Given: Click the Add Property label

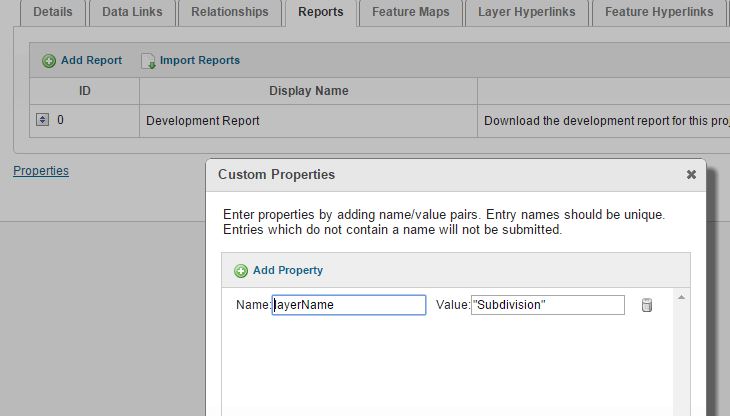Looking at the screenshot, I should point(288,270).
